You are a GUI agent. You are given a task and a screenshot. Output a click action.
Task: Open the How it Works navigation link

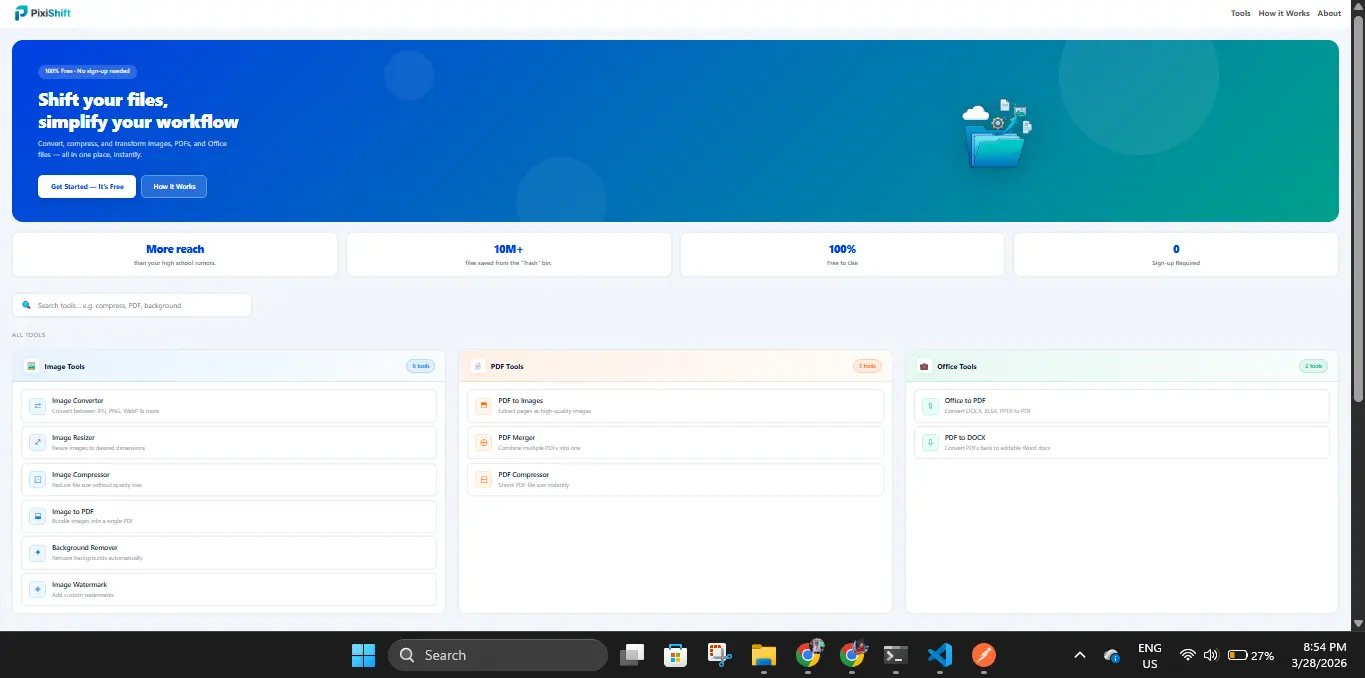tap(1284, 14)
